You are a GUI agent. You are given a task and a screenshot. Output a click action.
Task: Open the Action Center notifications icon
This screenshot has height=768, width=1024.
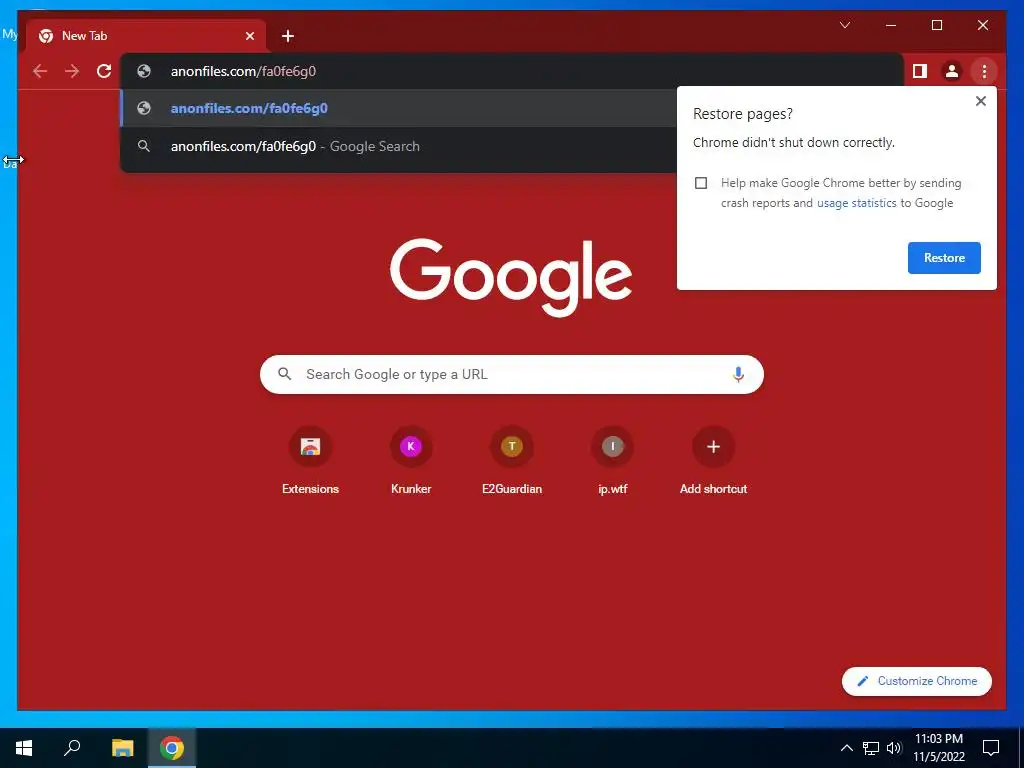[991, 748]
